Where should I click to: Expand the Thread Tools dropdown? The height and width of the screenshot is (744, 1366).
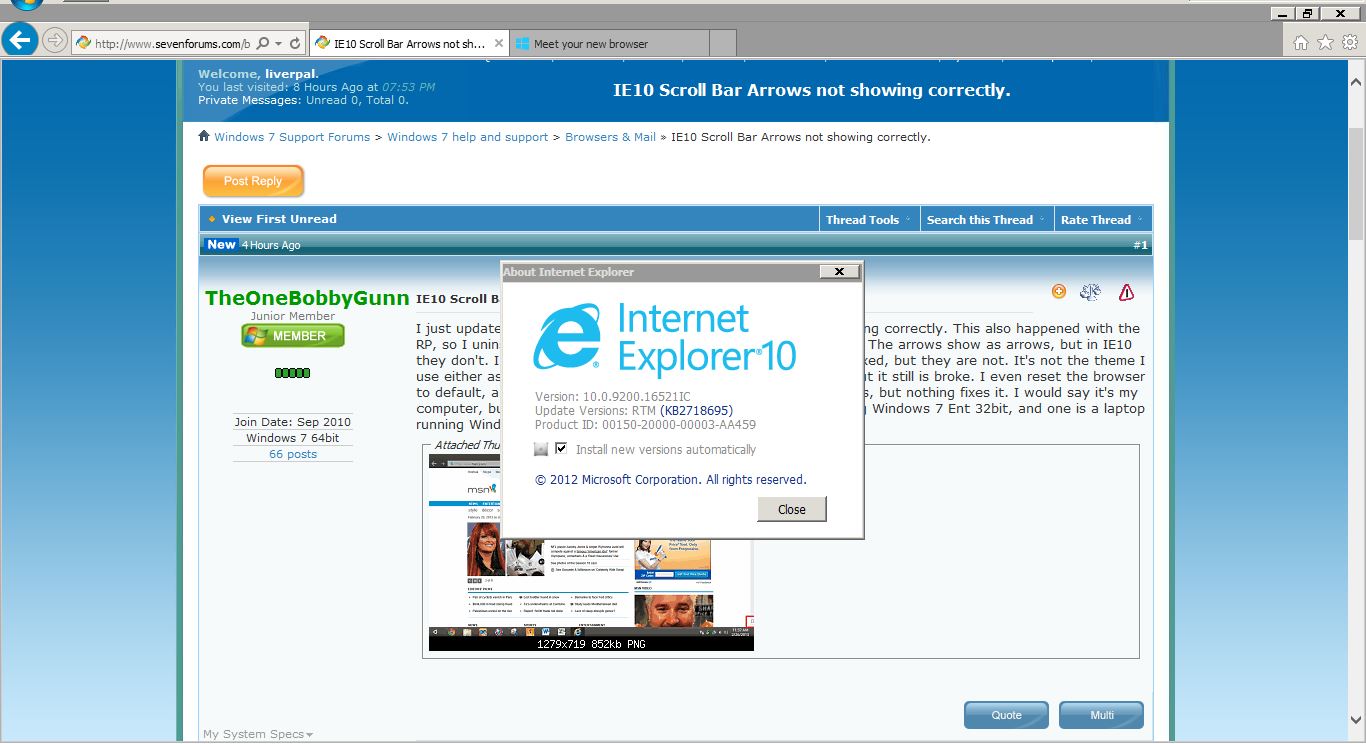point(868,219)
